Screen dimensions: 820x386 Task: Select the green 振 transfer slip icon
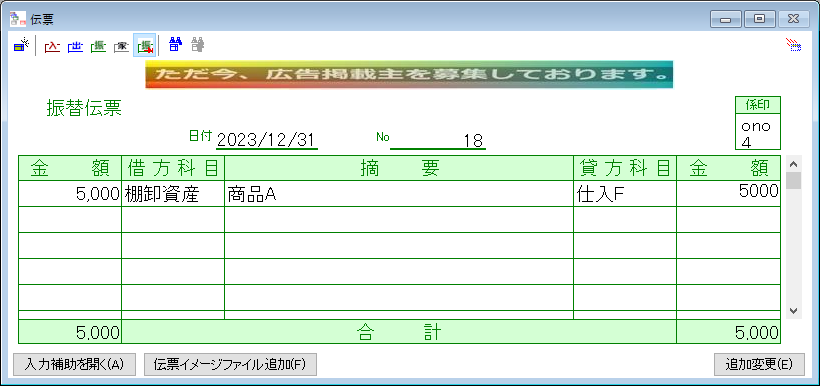[98, 46]
